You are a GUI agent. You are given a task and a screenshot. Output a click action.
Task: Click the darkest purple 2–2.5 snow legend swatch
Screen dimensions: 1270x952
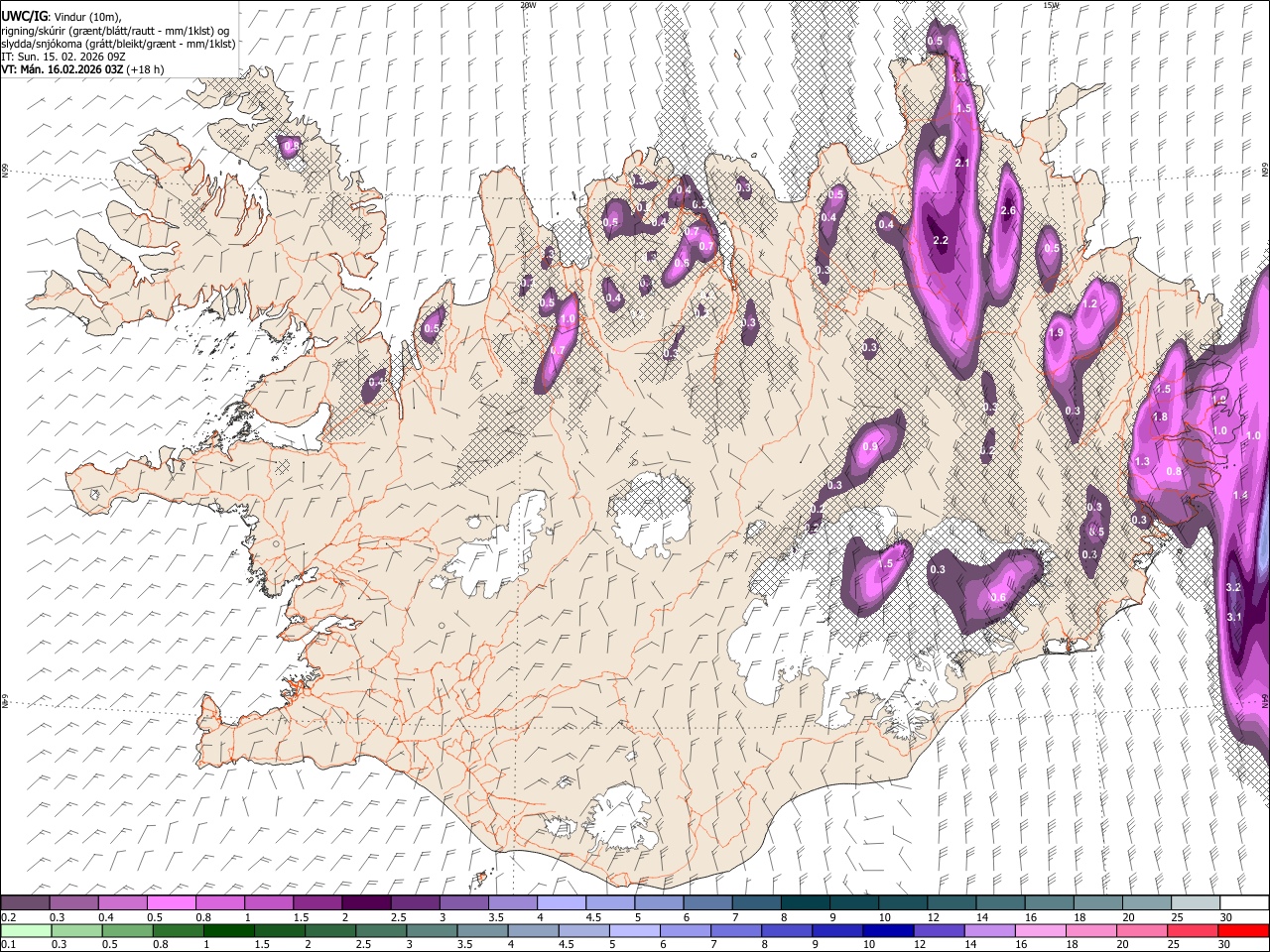coord(366,903)
